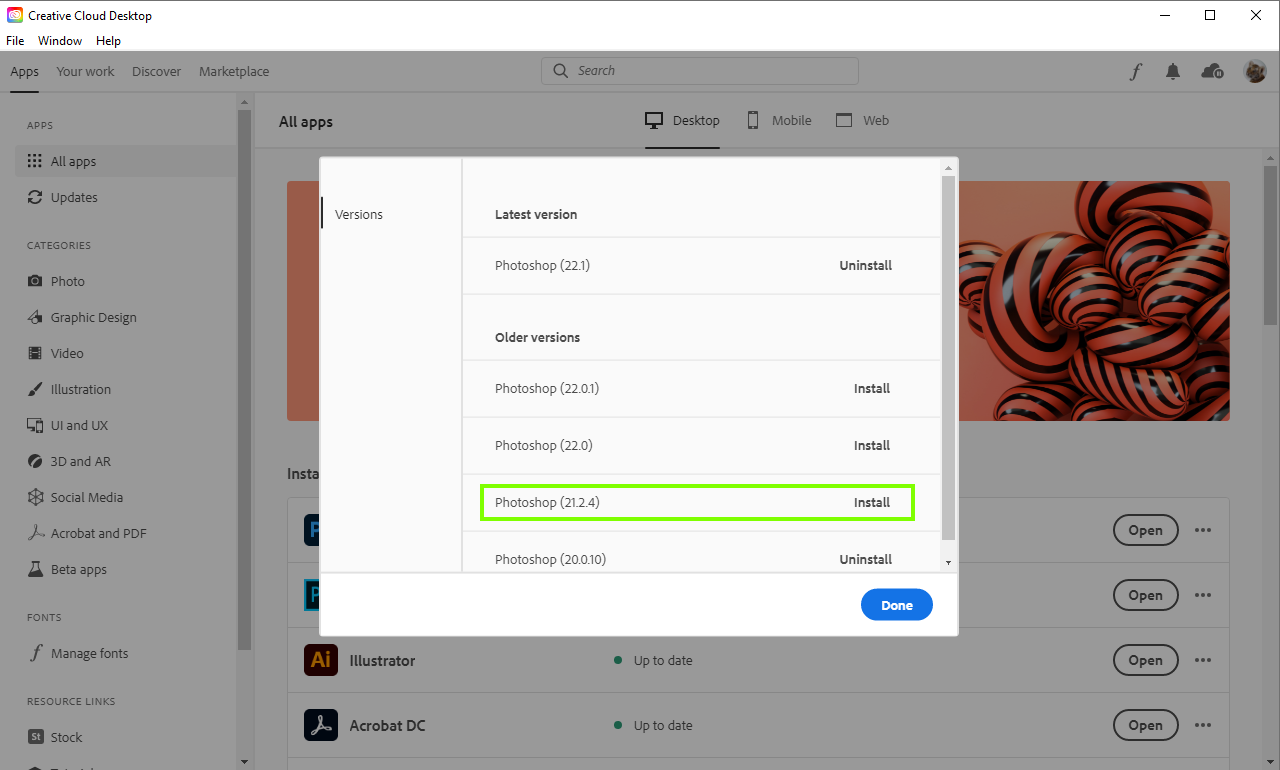Click the Photoshop (22.0.1) version label
The image size is (1280, 770).
pos(547,388)
